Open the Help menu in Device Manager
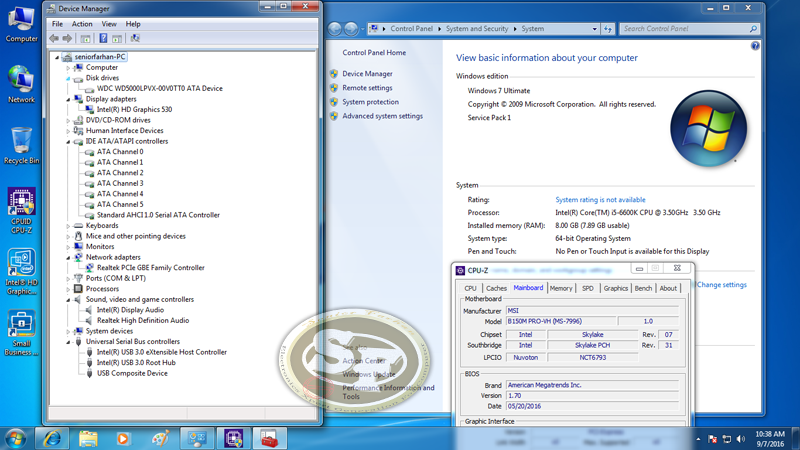800x450 pixels. (x=133, y=24)
